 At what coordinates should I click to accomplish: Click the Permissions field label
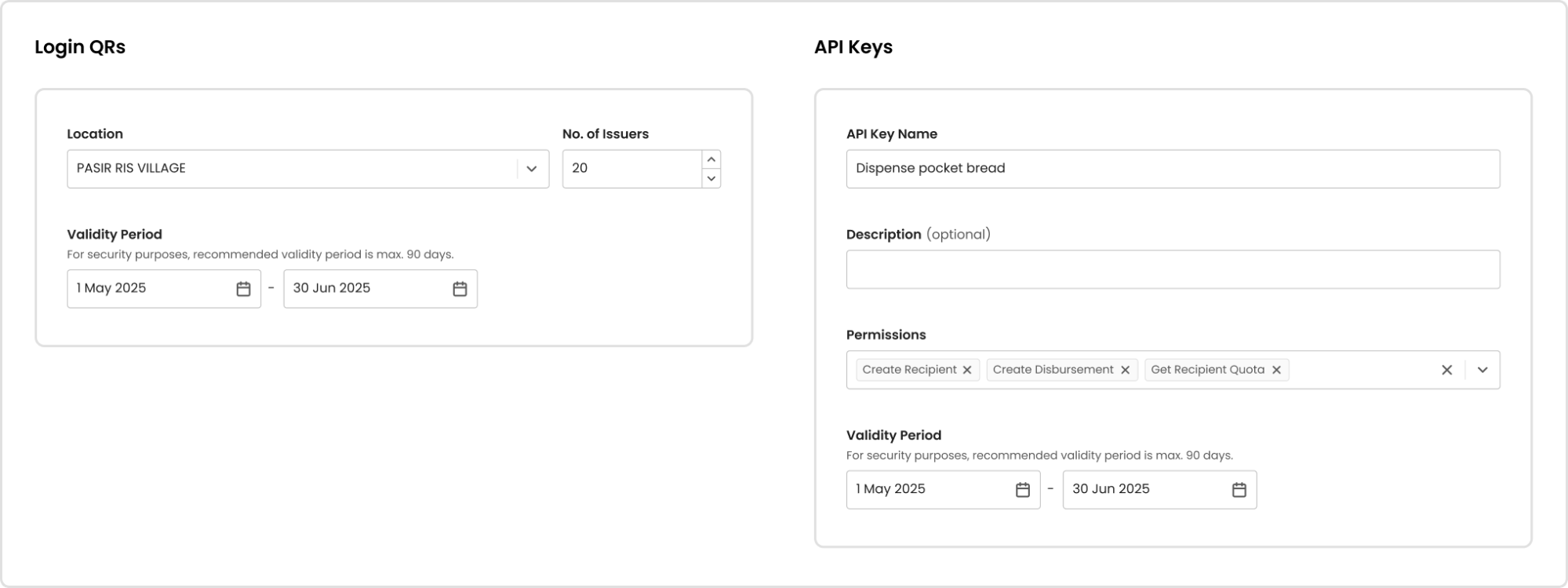click(886, 335)
